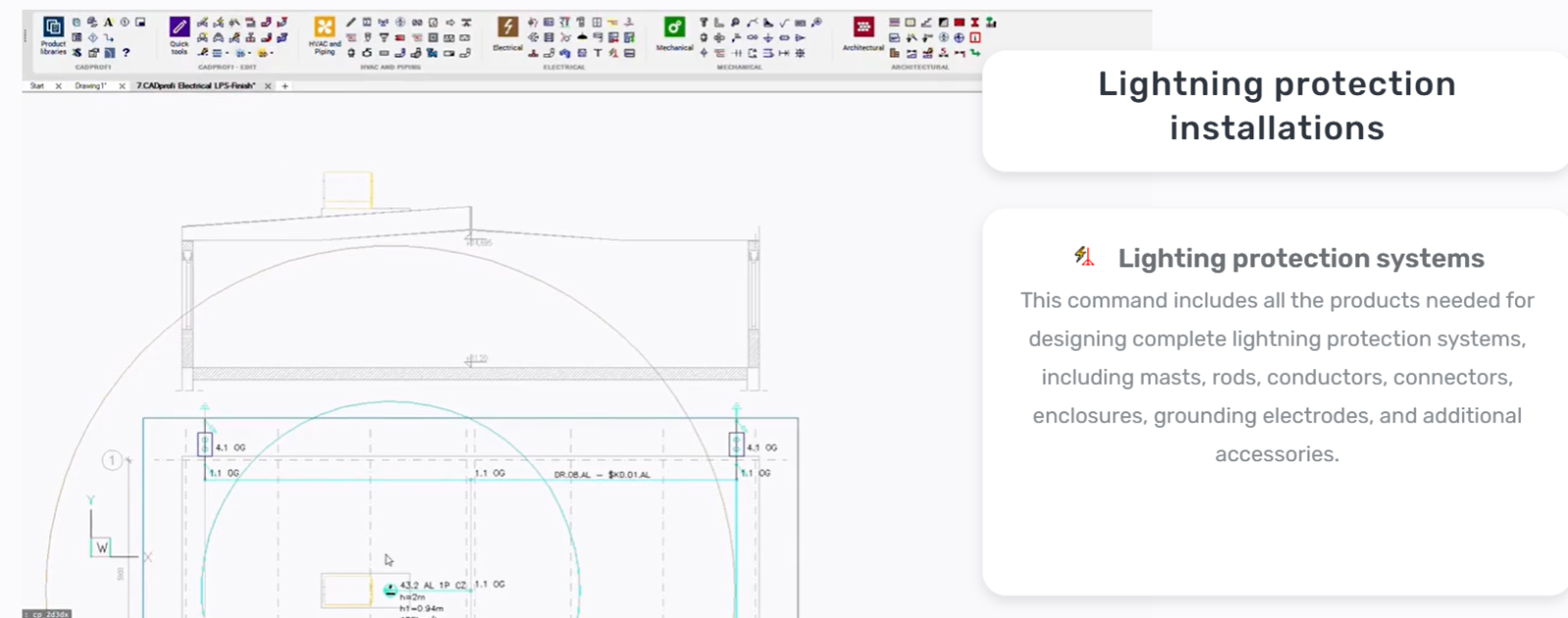This screenshot has height=618, width=1568.
Task: Click the T symbol in Electrical panel
Action: 598,53
